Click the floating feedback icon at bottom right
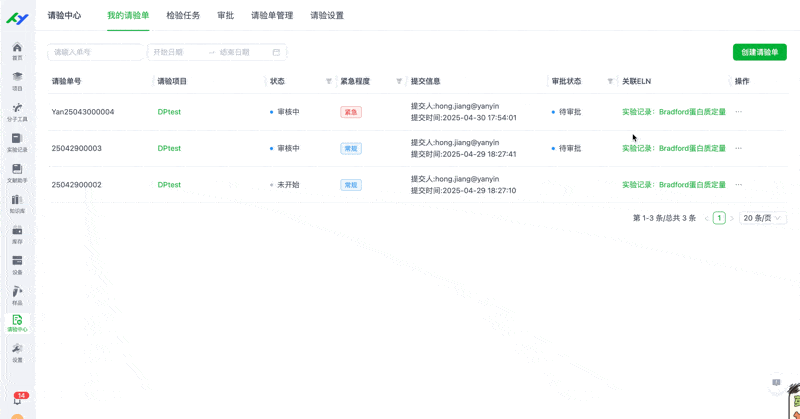Viewport: 800px width, 419px height. coord(776,383)
